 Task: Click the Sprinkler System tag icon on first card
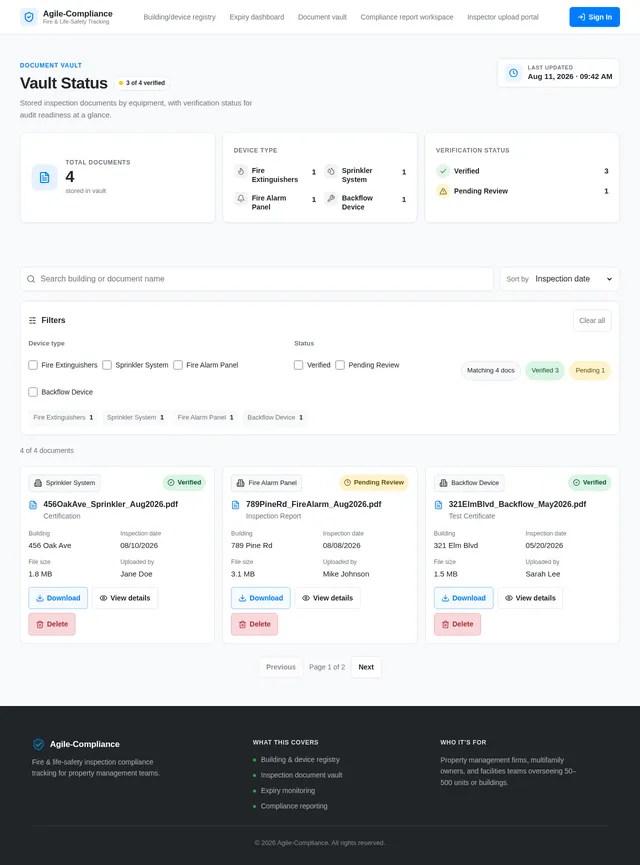(x=38, y=483)
